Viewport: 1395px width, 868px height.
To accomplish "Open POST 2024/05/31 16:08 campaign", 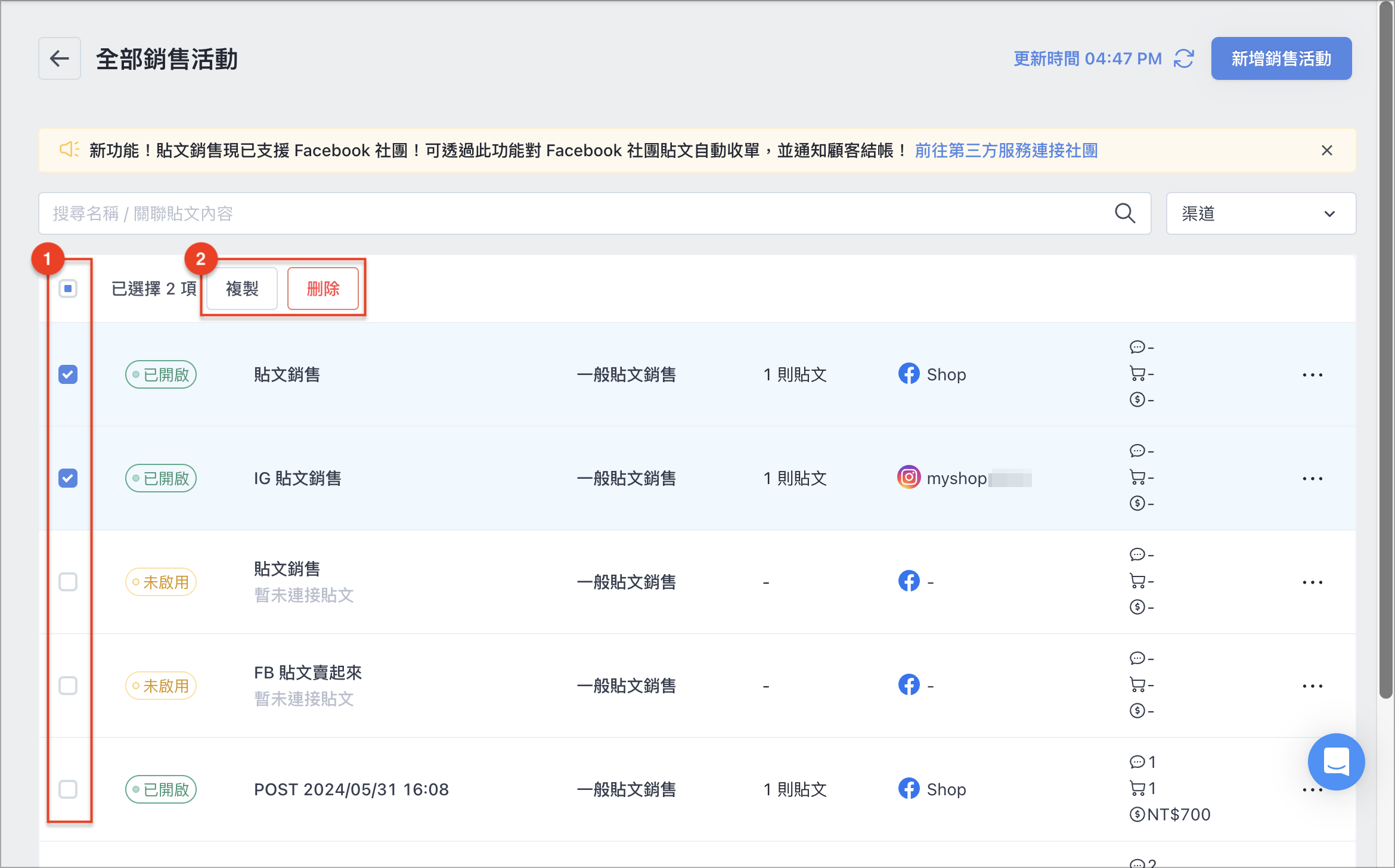I will pyautogui.click(x=351, y=789).
